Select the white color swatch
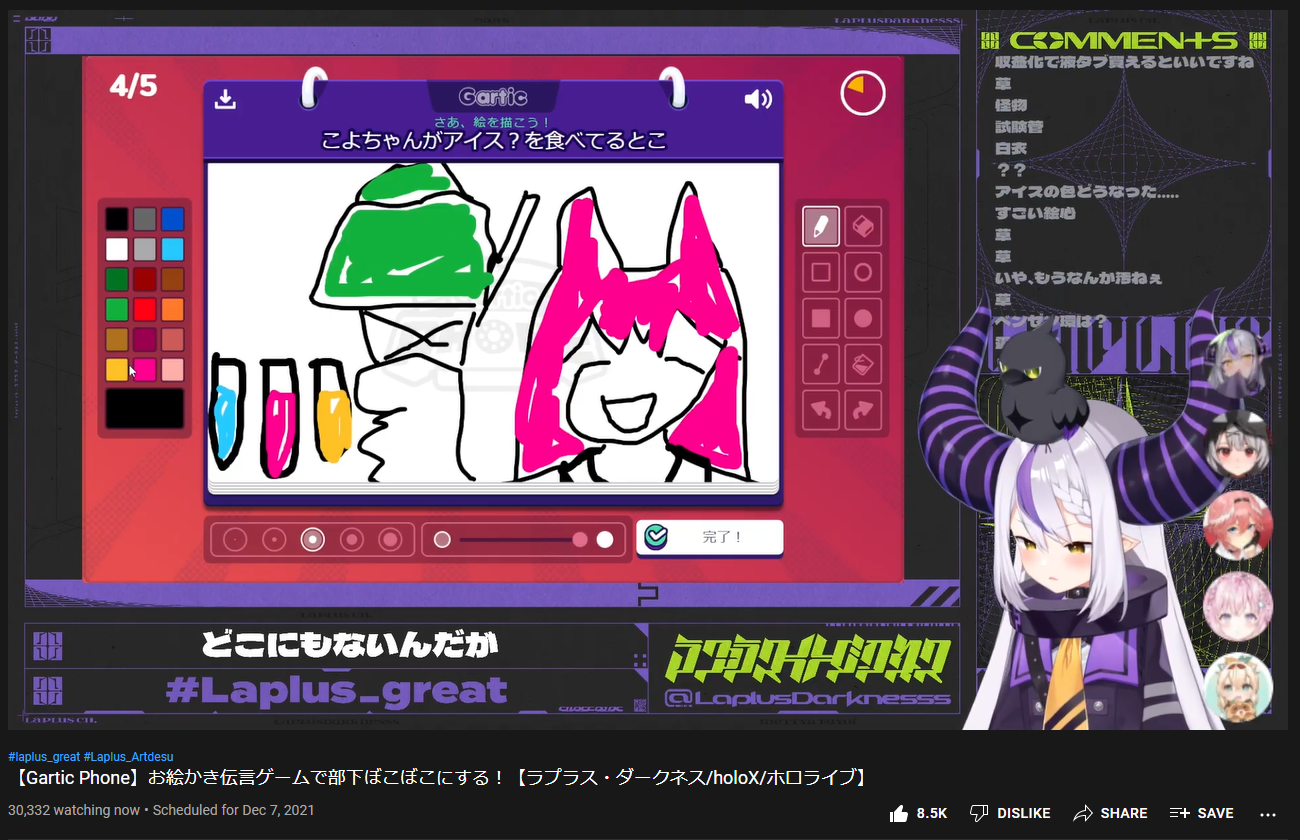Image resolution: width=1300 pixels, height=840 pixels. pos(117,249)
